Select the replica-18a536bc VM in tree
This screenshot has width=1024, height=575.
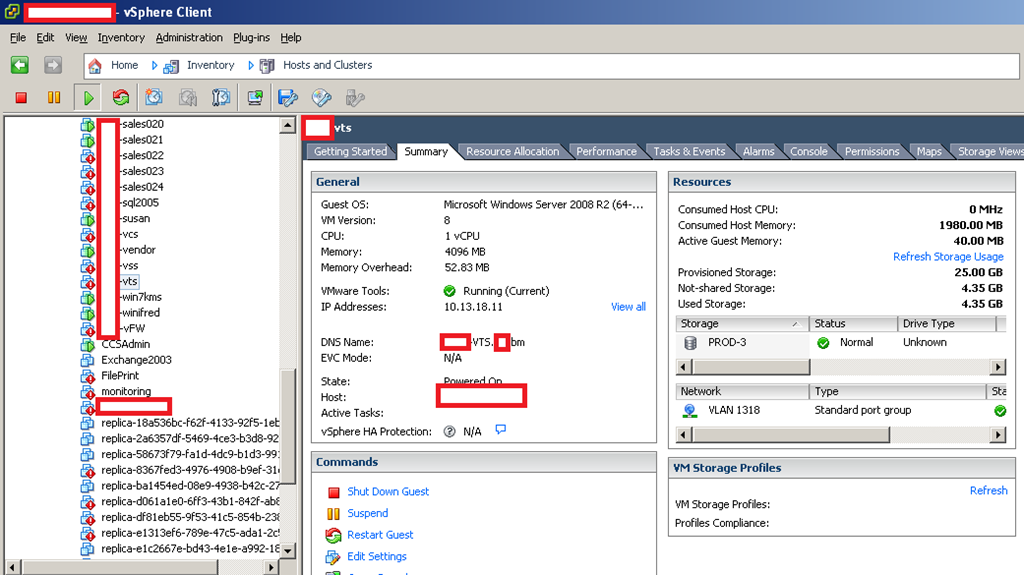pos(190,423)
